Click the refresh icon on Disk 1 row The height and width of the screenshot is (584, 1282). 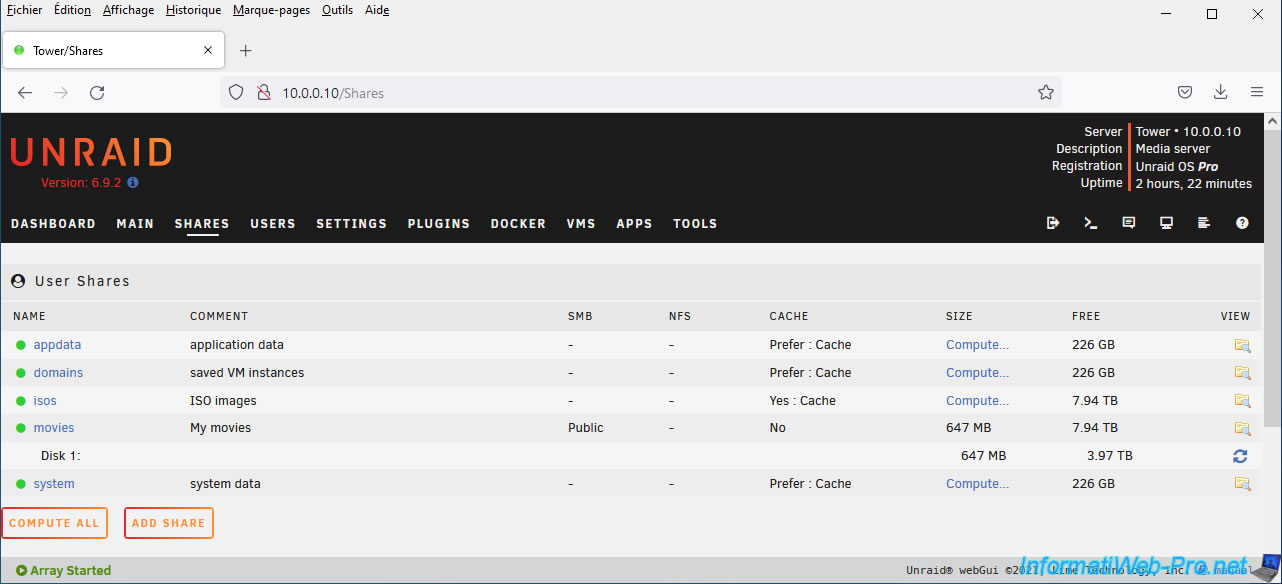[x=1240, y=456]
